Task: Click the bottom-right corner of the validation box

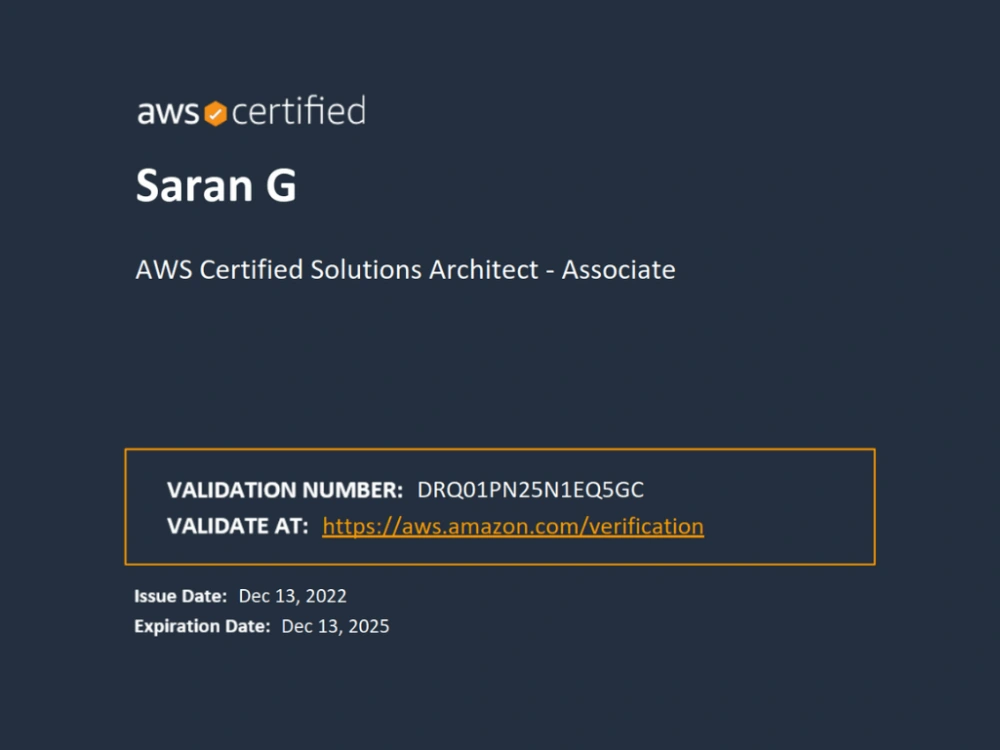Action: coord(874,562)
